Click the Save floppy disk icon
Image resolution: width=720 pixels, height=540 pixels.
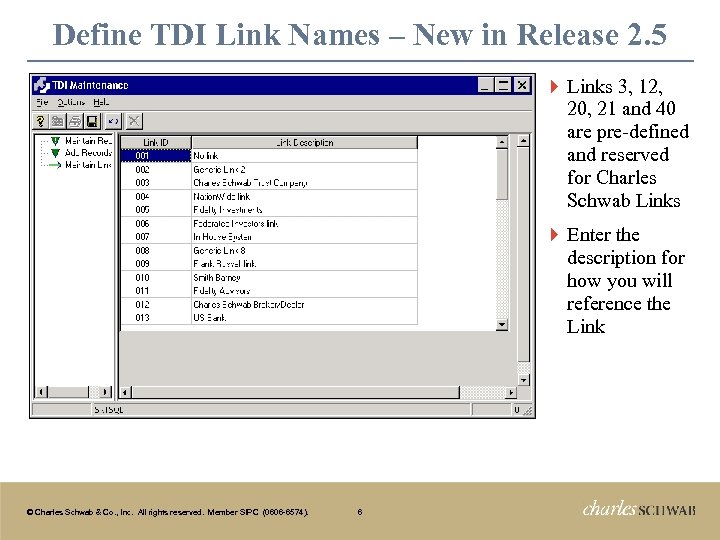point(92,121)
